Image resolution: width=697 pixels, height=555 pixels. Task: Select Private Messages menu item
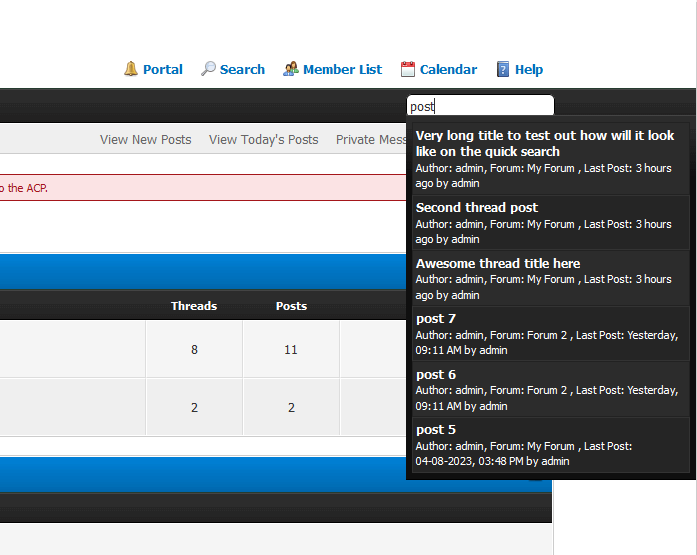coord(371,140)
